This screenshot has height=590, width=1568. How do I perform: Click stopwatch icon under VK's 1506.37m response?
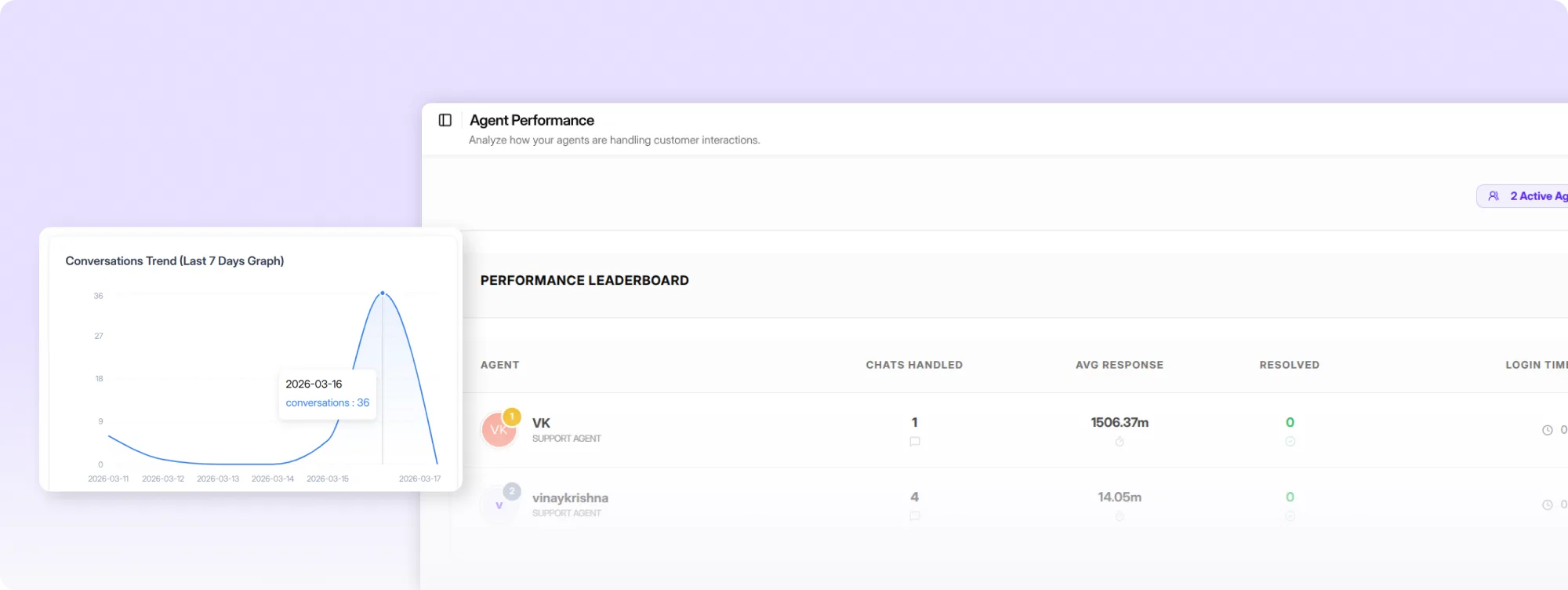pyautogui.click(x=1120, y=442)
